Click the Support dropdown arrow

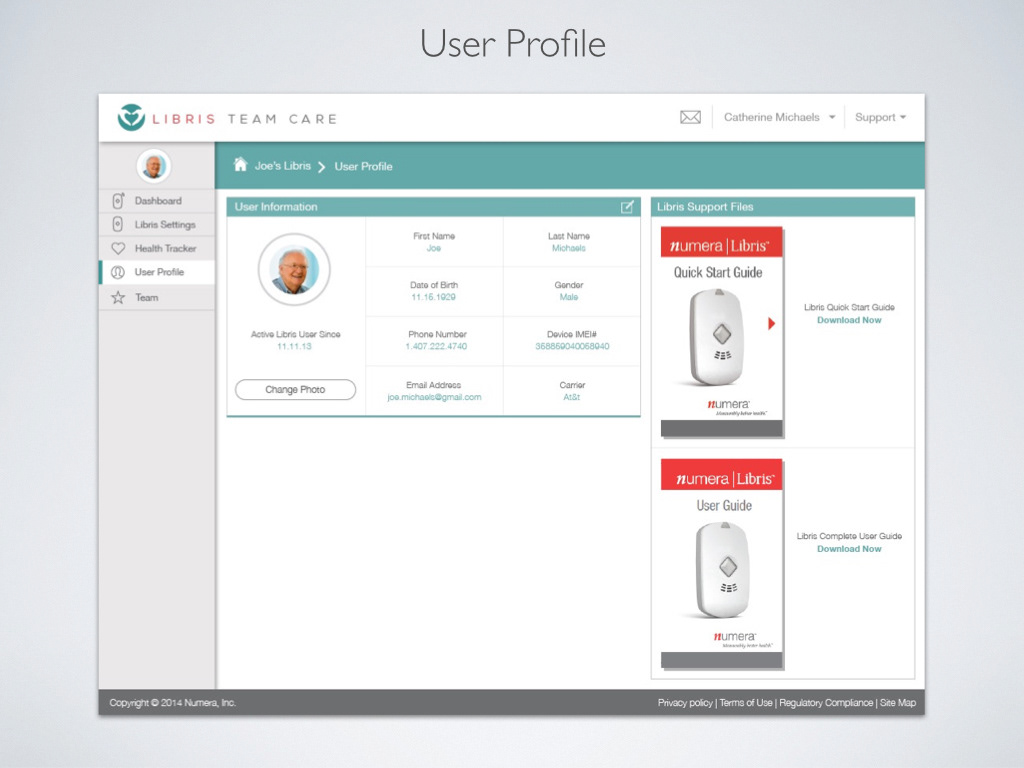(x=903, y=118)
